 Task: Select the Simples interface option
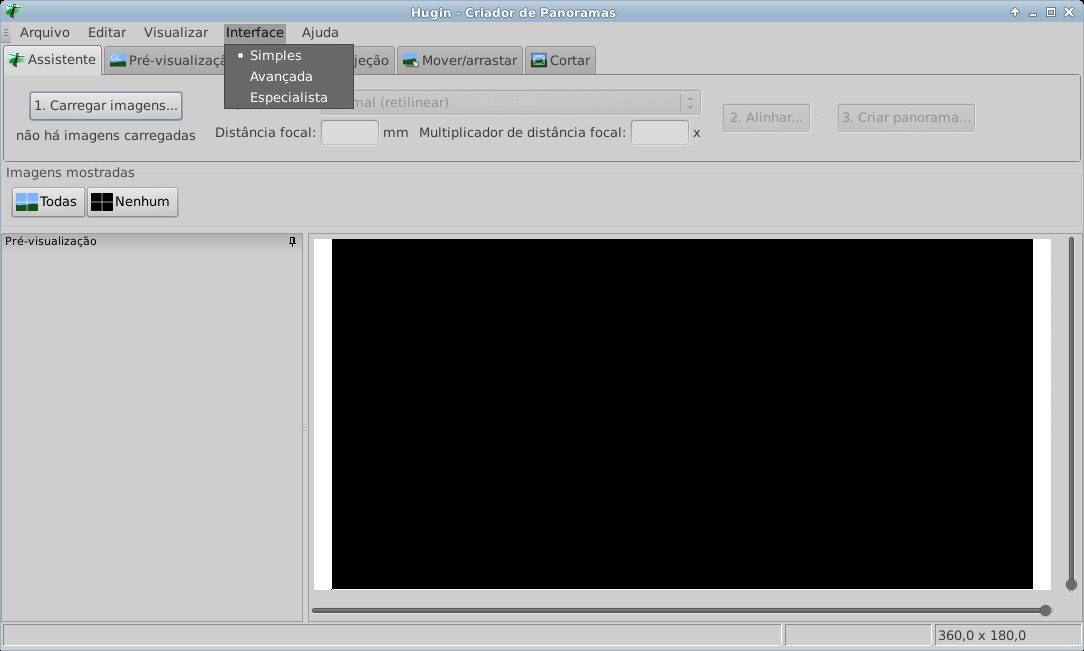275,56
